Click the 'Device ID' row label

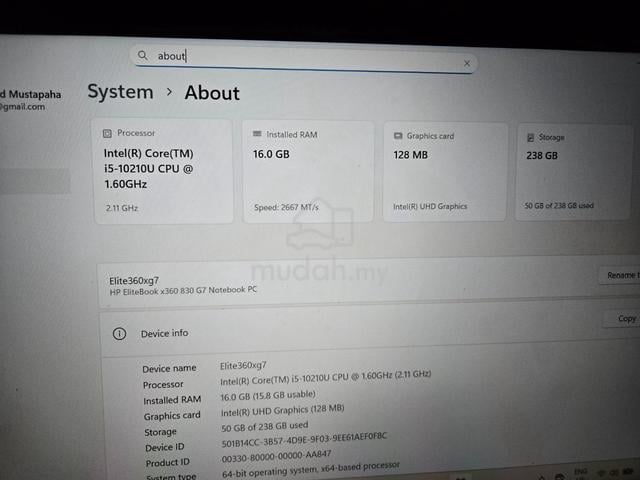click(x=164, y=447)
